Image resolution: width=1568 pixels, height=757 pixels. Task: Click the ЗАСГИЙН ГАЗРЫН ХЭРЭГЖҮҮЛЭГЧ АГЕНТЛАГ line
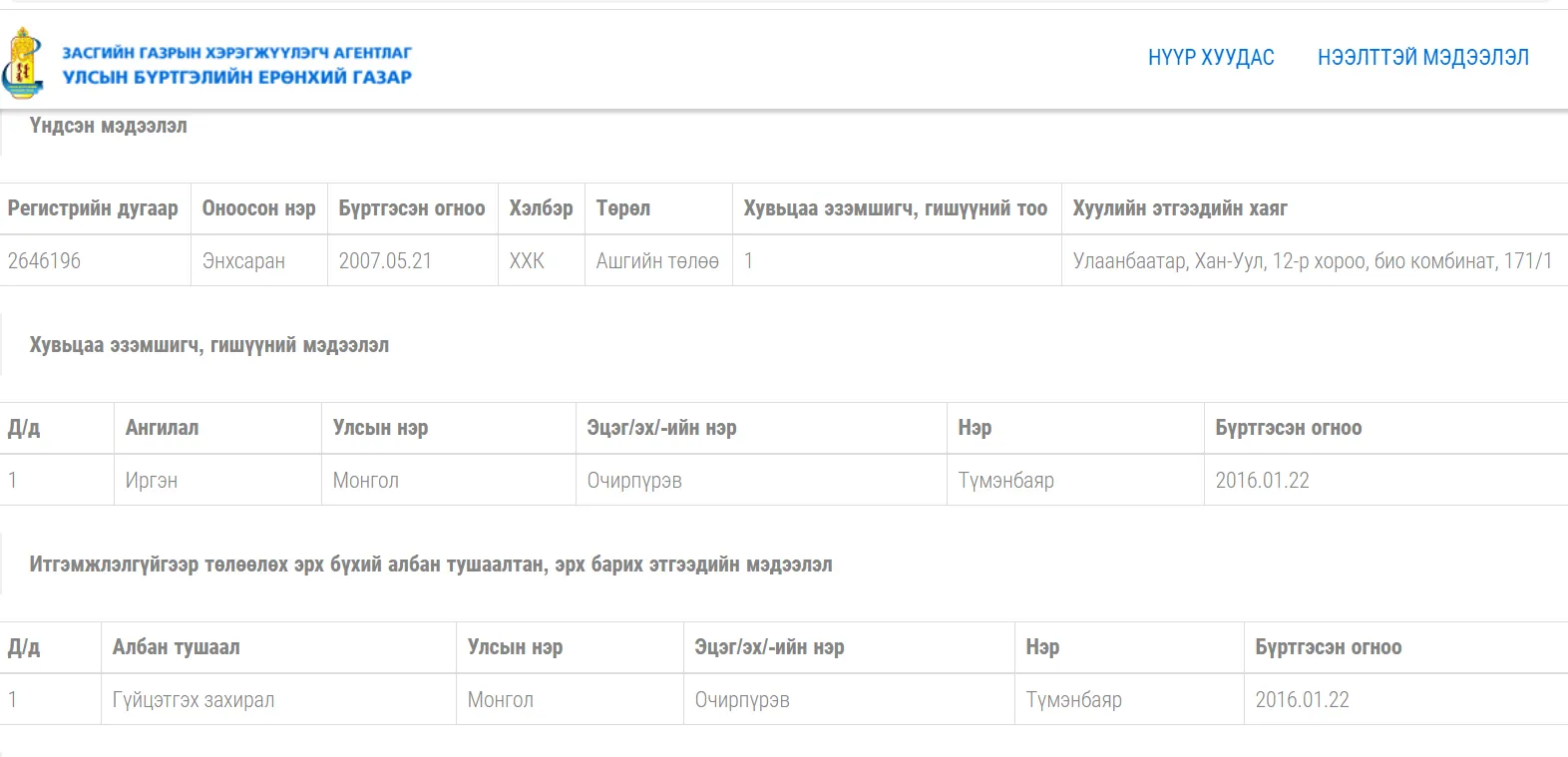tap(237, 53)
